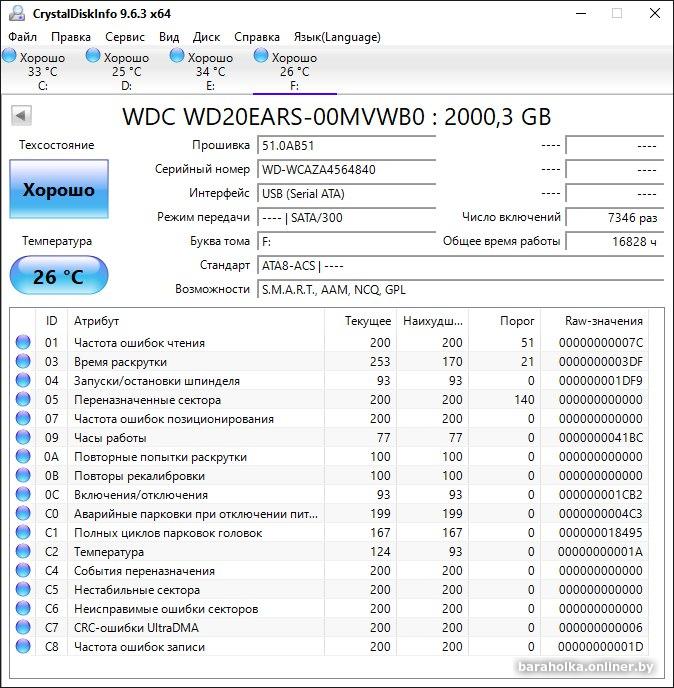This screenshot has width=674, height=688.
Task: Click status orb for attribute 04 row
Action: click(x=23, y=380)
